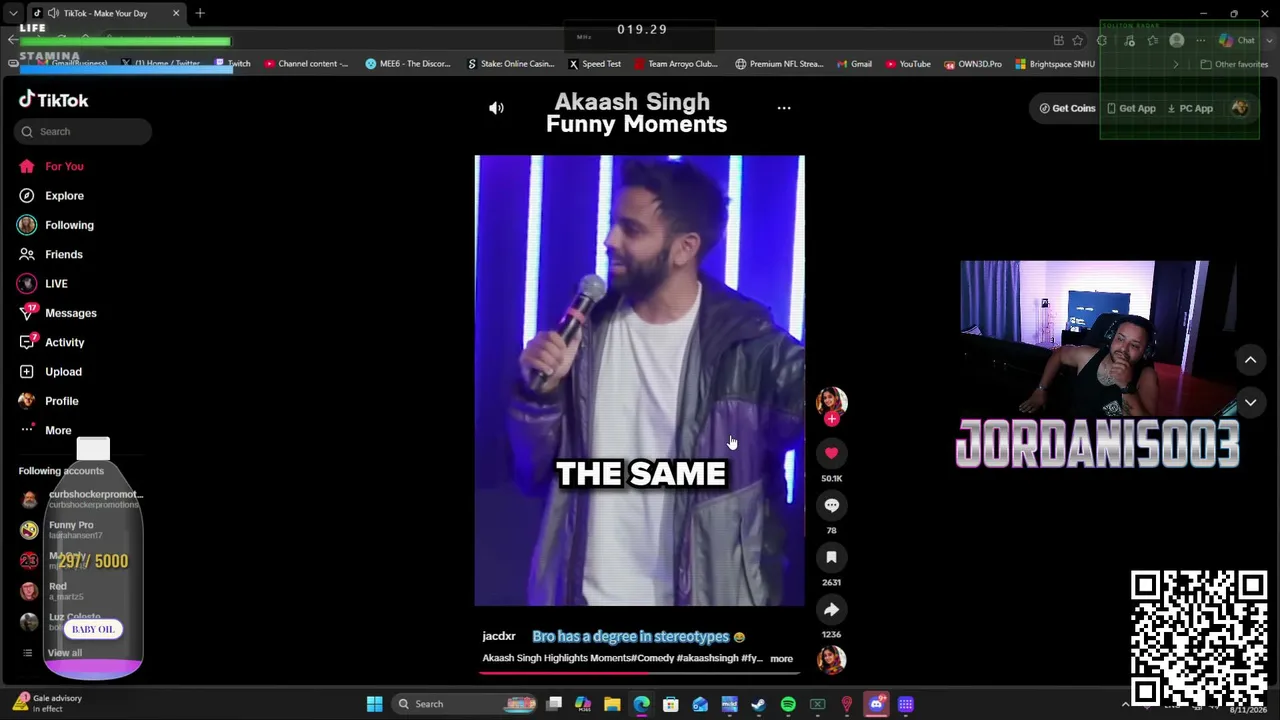1280x720 pixels.
Task: Open the Friends page
Action: pos(51,254)
